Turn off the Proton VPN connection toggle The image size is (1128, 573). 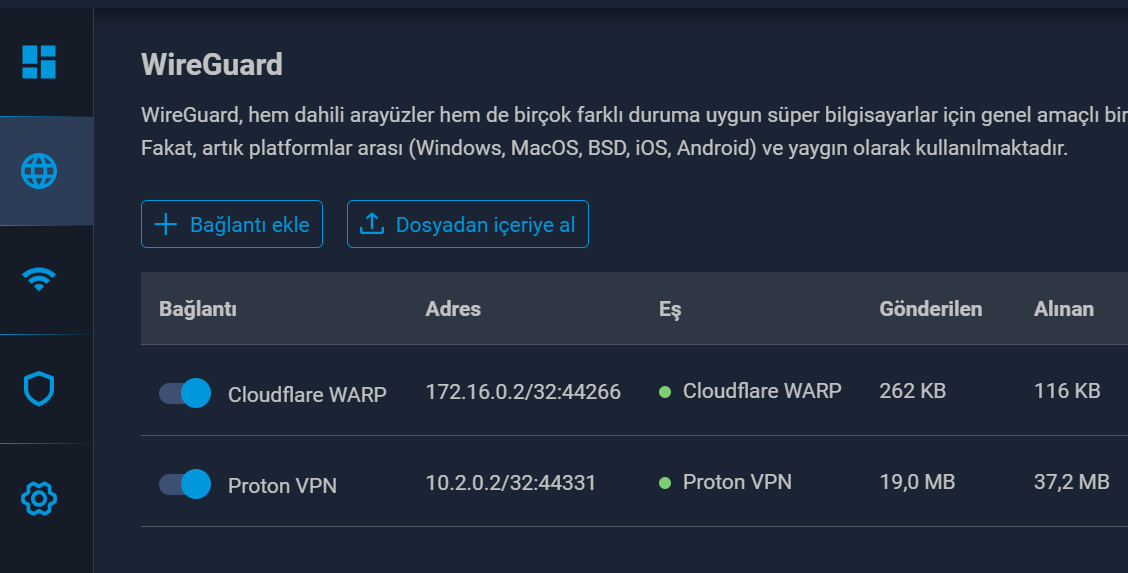185,485
